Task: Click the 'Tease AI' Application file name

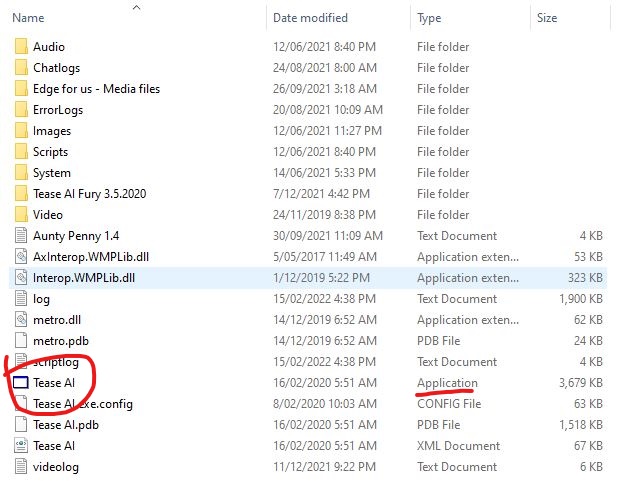Action: click(x=54, y=383)
